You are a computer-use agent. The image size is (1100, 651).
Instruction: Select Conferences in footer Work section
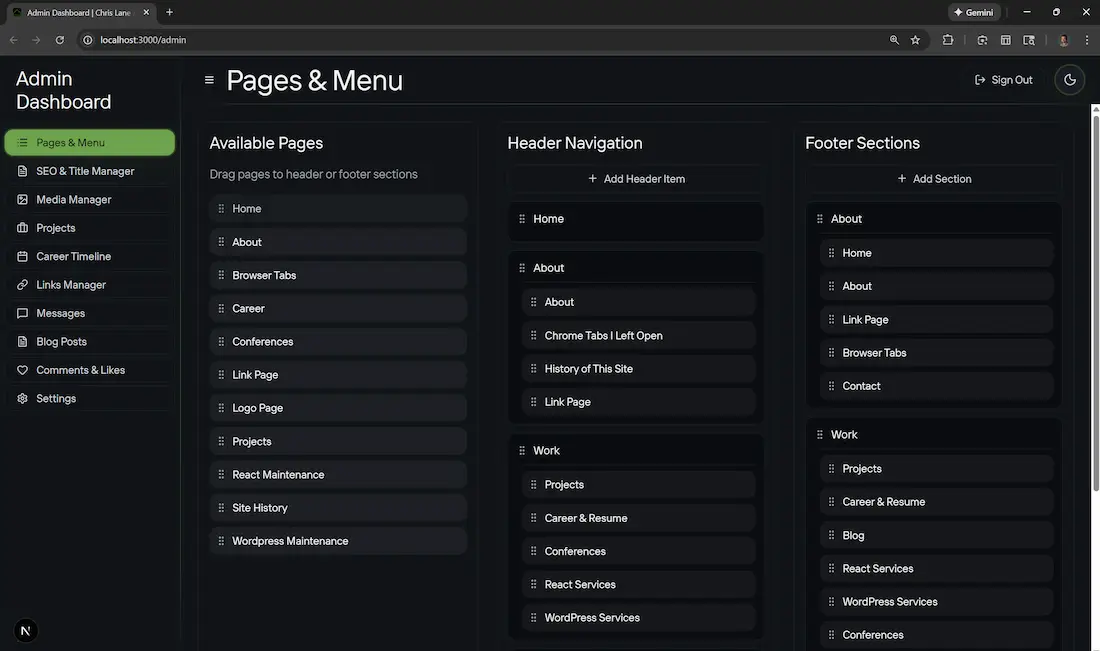click(937, 635)
